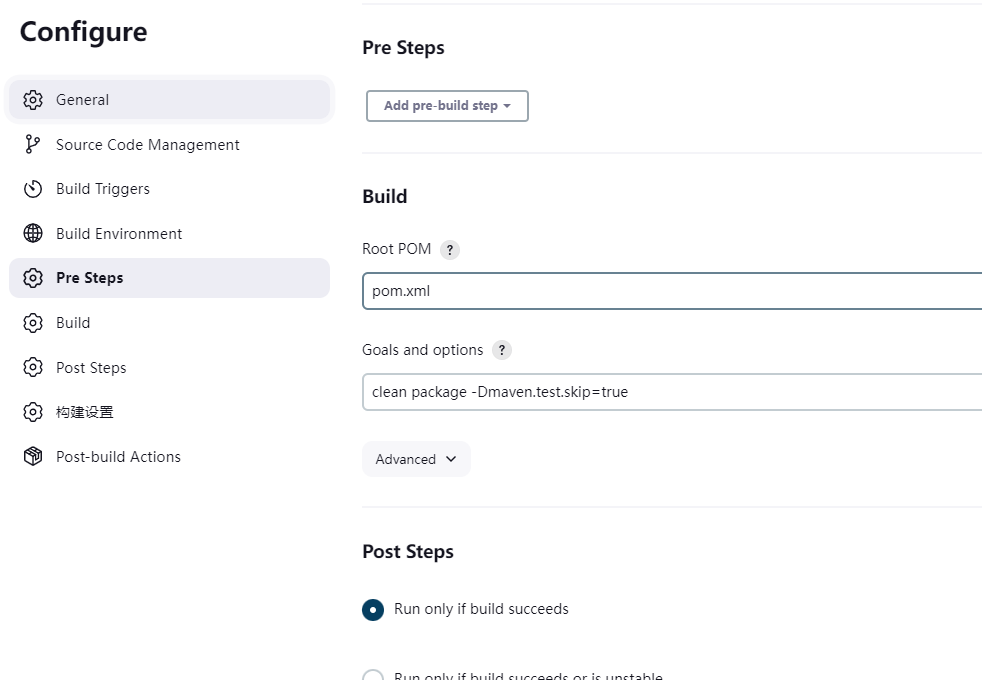This screenshot has height=680, width=982.
Task: Open help for Goals and options
Action: pos(502,350)
